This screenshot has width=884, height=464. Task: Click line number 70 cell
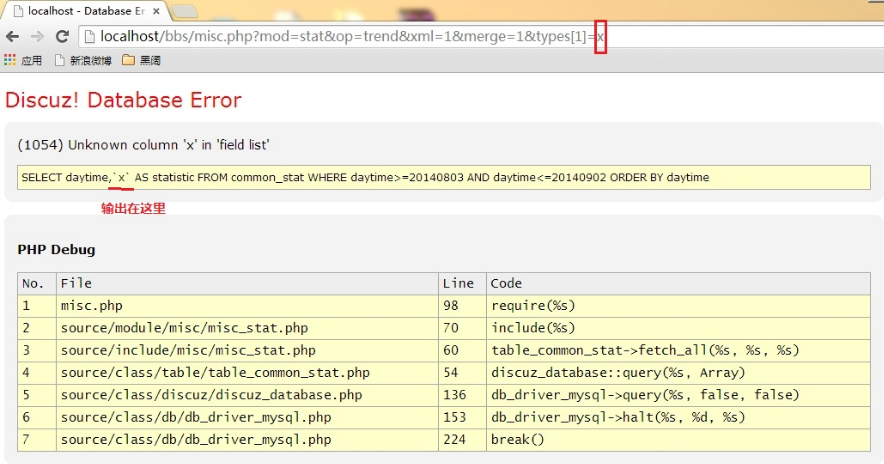pos(462,328)
